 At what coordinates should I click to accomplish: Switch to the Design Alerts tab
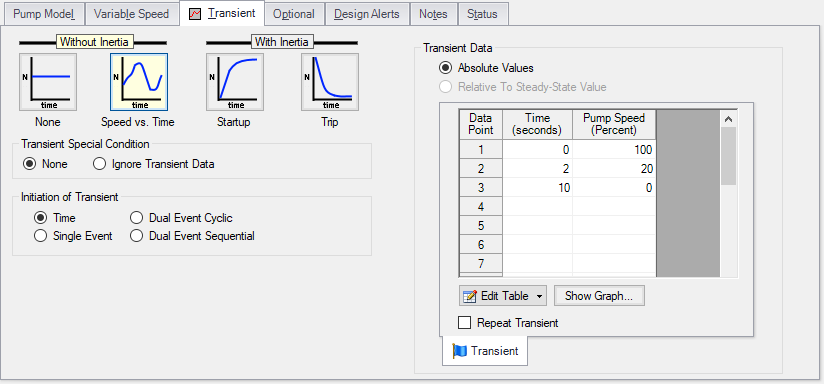point(367,14)
